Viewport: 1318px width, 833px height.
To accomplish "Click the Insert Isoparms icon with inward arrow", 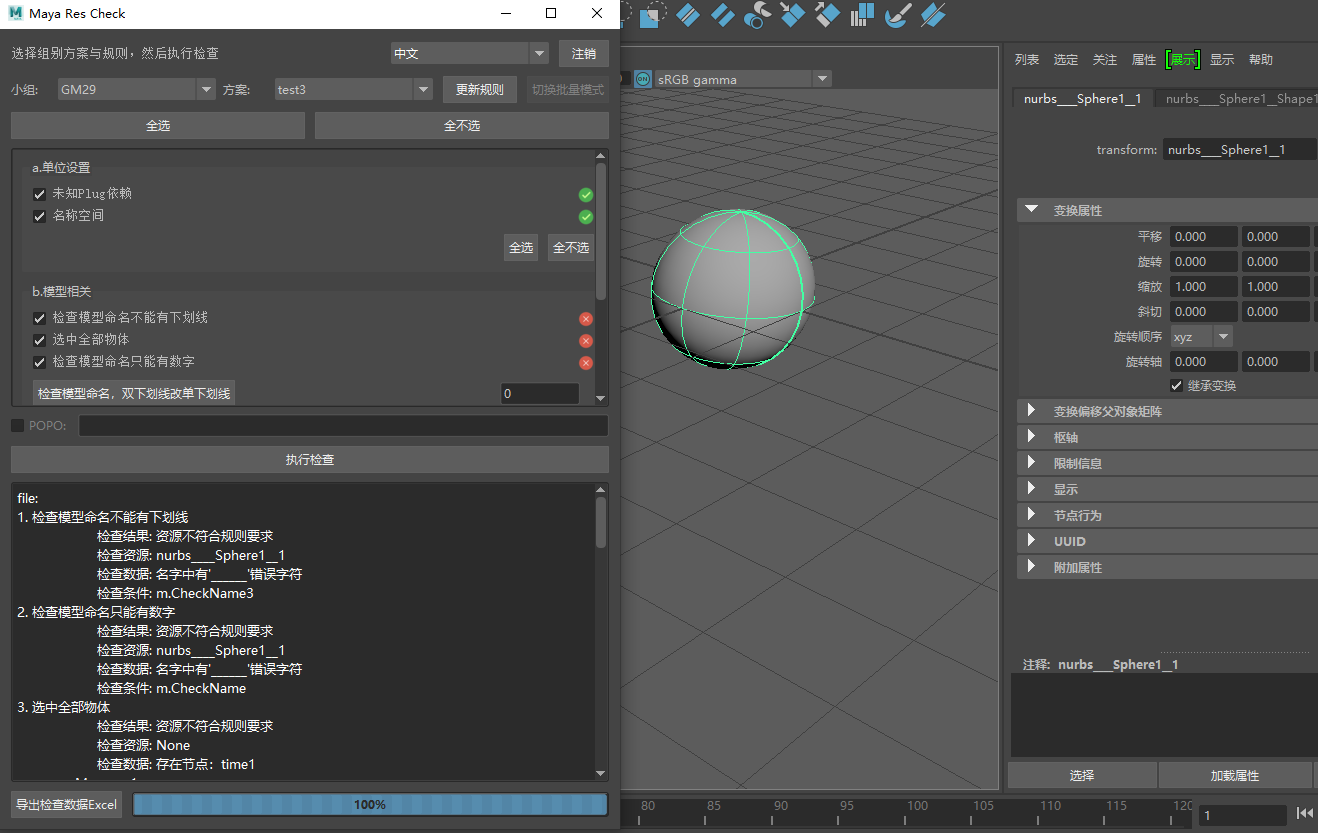I will click(793, 14).
